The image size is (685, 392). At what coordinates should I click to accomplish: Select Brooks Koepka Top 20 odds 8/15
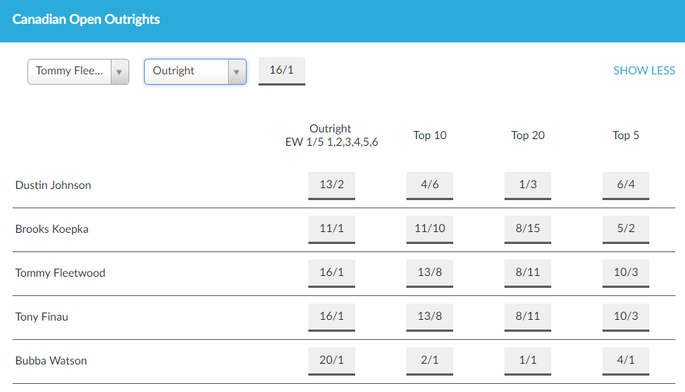(528, 229)
